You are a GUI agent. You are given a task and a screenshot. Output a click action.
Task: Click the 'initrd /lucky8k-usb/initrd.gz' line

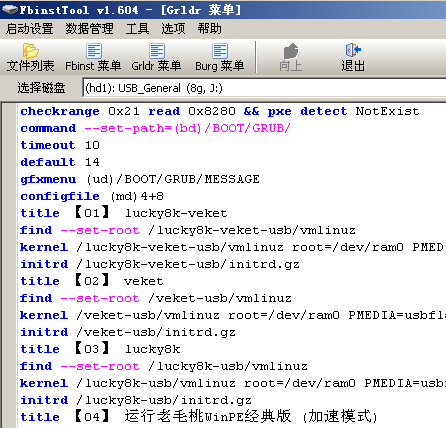[136, 400]
